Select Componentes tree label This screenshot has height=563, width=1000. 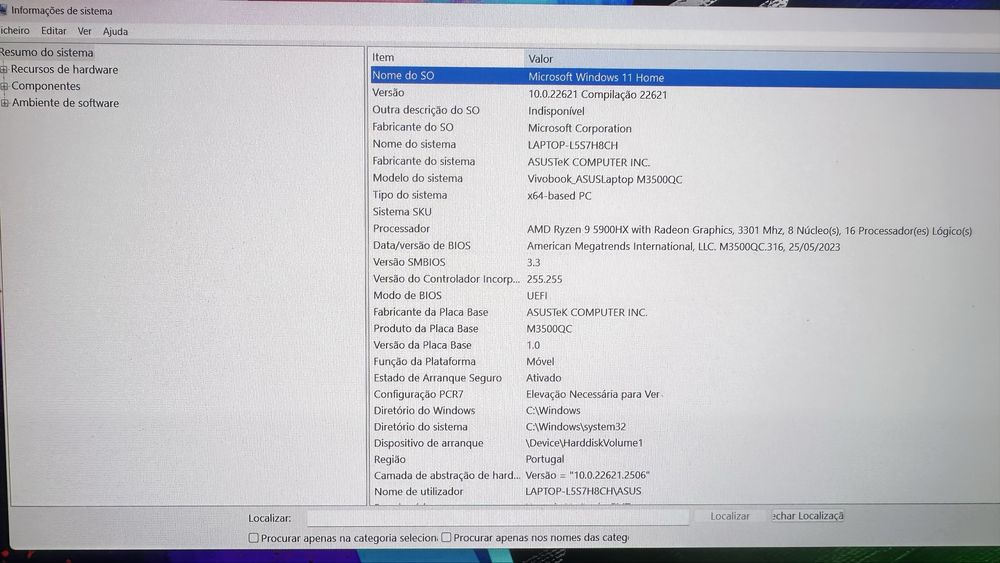(46, 86)
